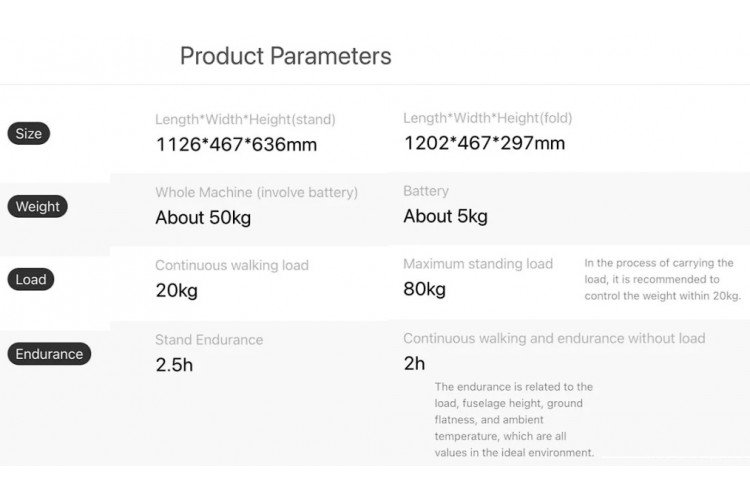Select the Endurance category pill

[x=49, y=354]
